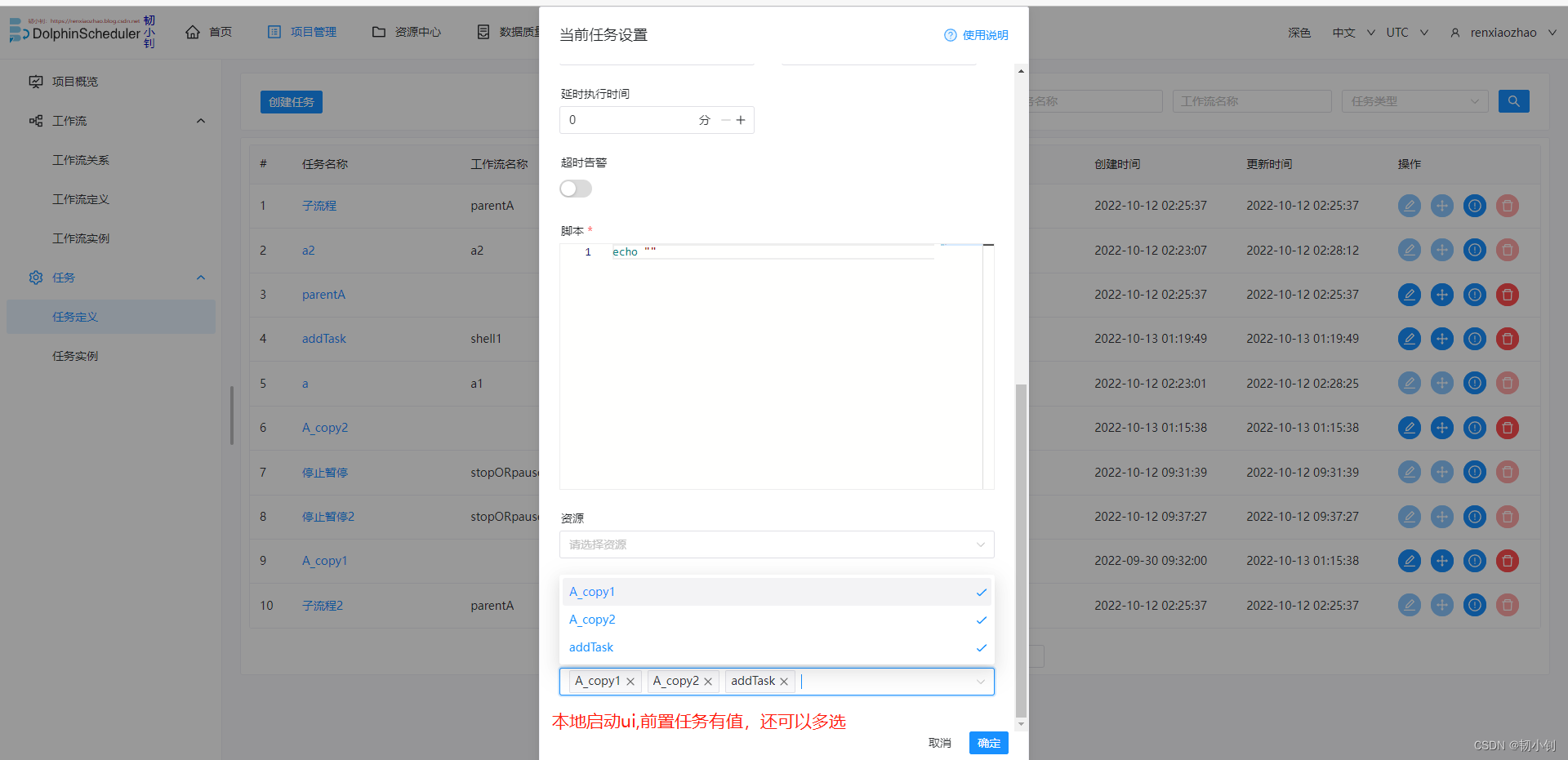Viewport: 1568px width, 760px height.
Task: Click the delete icon for 停止暂停 row
Action: pyautogui.click(x=1508, y=472)
